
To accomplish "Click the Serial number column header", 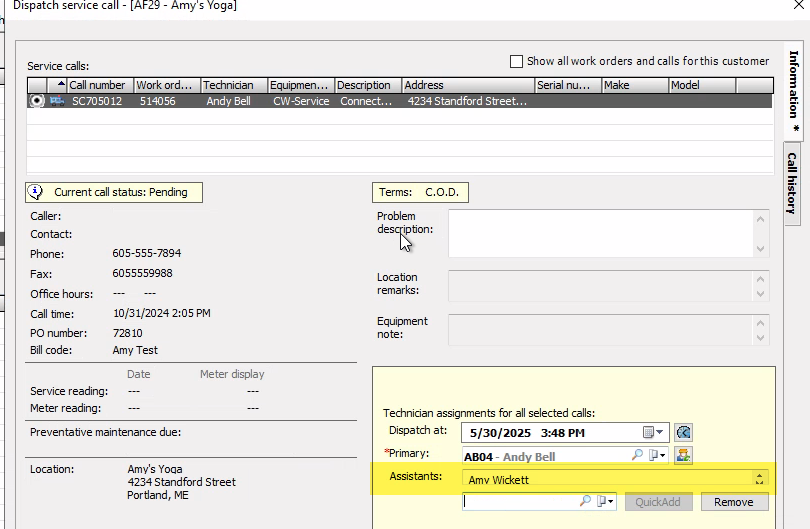I will tap(568, 85).
